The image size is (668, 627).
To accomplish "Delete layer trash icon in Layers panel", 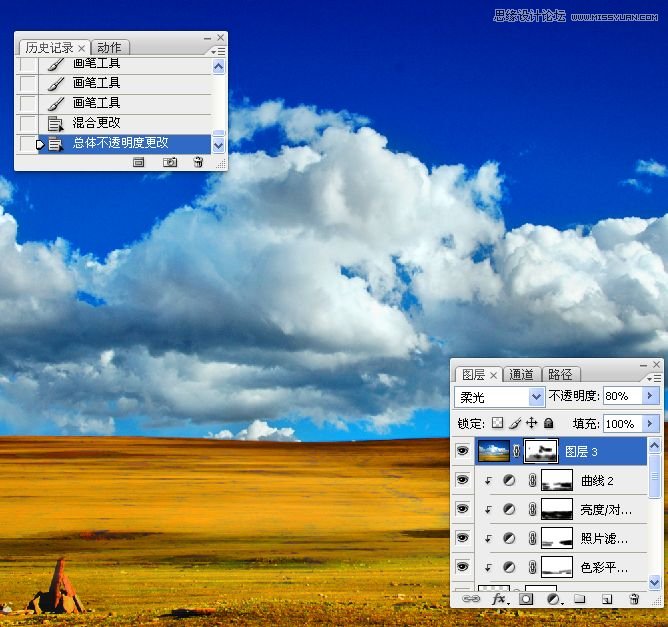I will pos(634,599).
